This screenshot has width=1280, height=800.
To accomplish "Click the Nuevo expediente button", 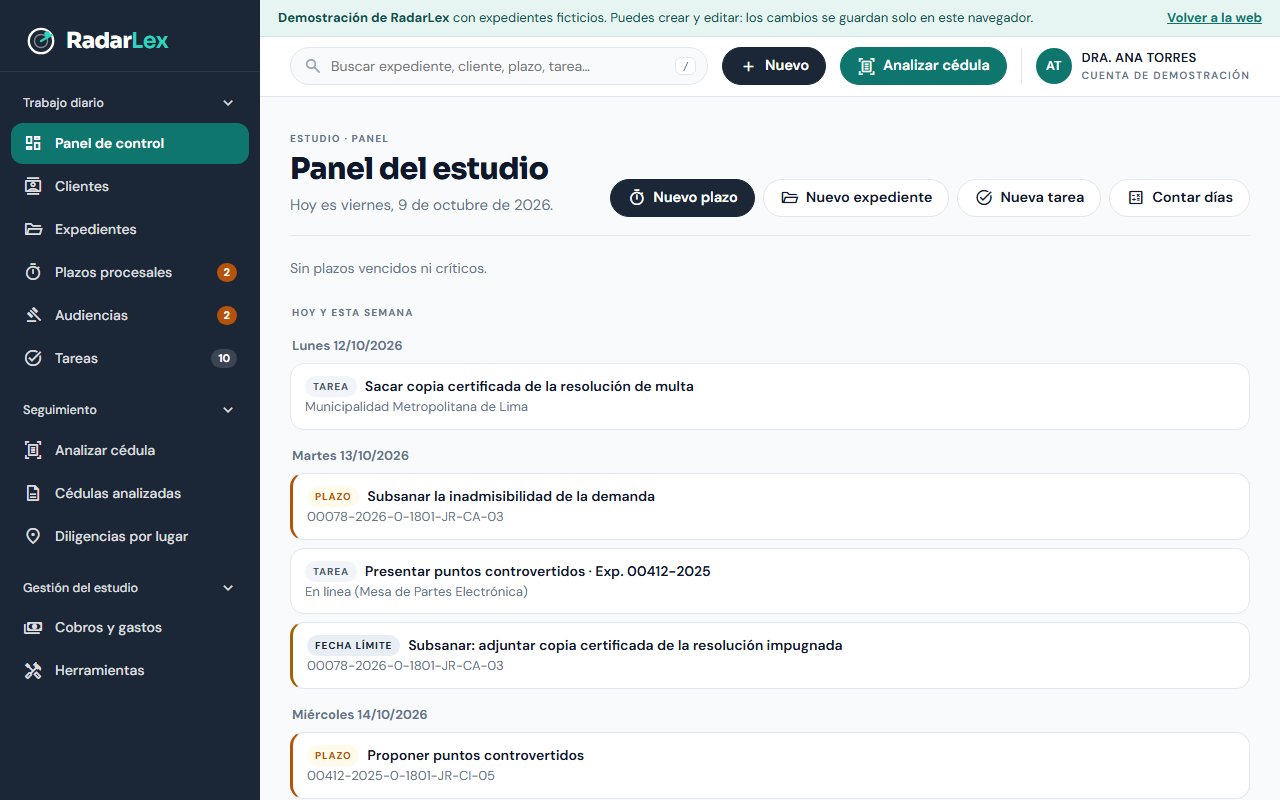I will click(856, 197).
